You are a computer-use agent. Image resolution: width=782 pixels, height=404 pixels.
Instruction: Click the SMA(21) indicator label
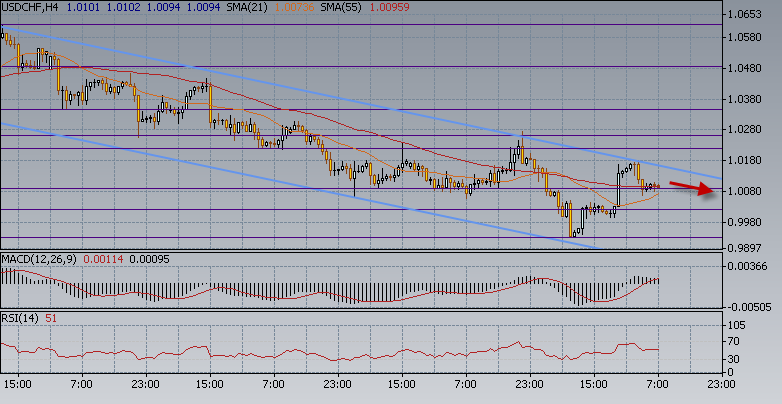[x=245, y=7]
